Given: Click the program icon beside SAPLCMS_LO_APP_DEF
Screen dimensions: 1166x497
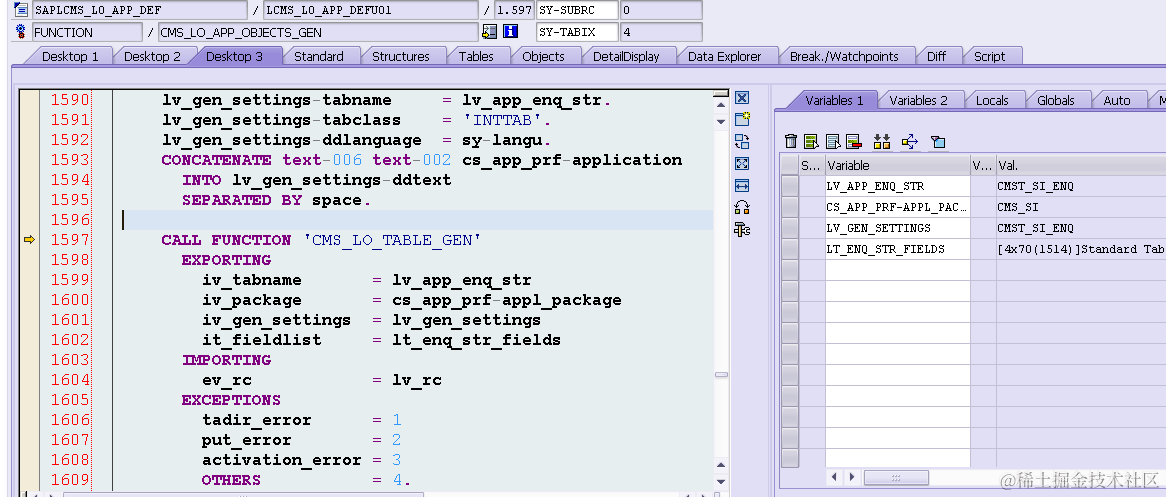Looking at the screenshot, I should 21,10.
